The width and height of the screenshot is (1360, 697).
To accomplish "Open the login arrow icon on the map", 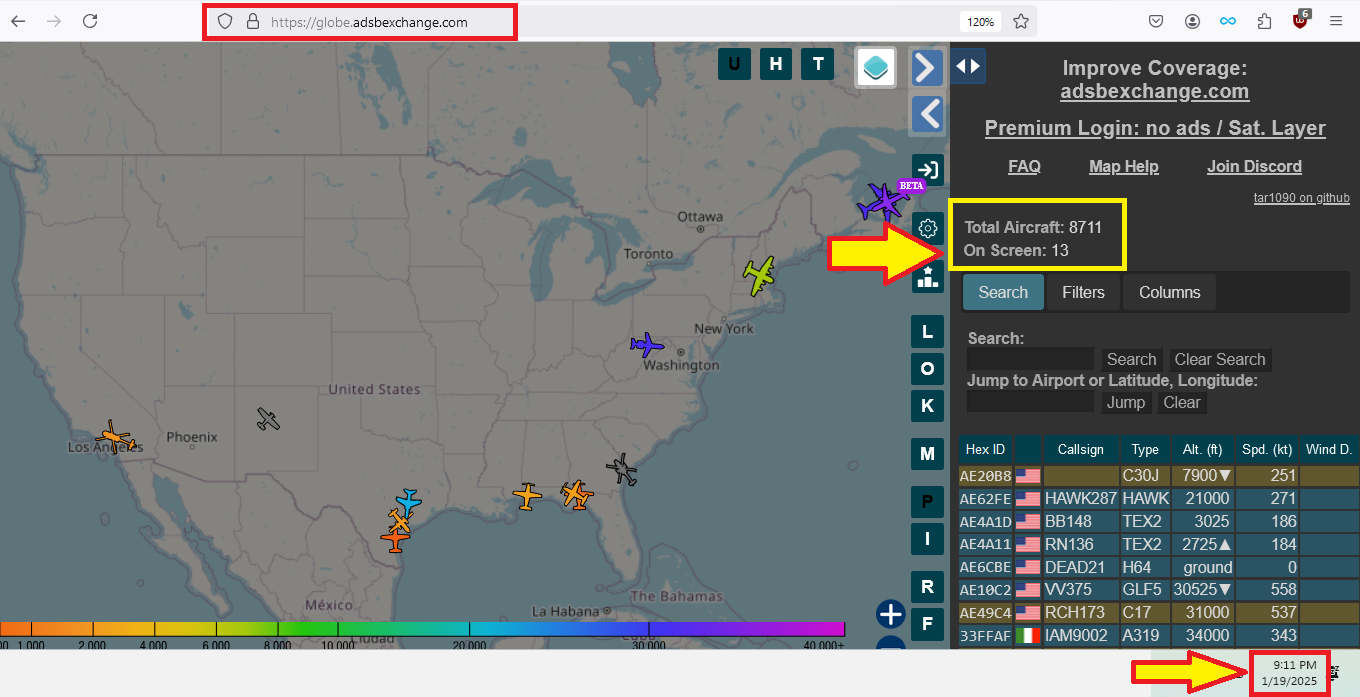I will [927, 169].
